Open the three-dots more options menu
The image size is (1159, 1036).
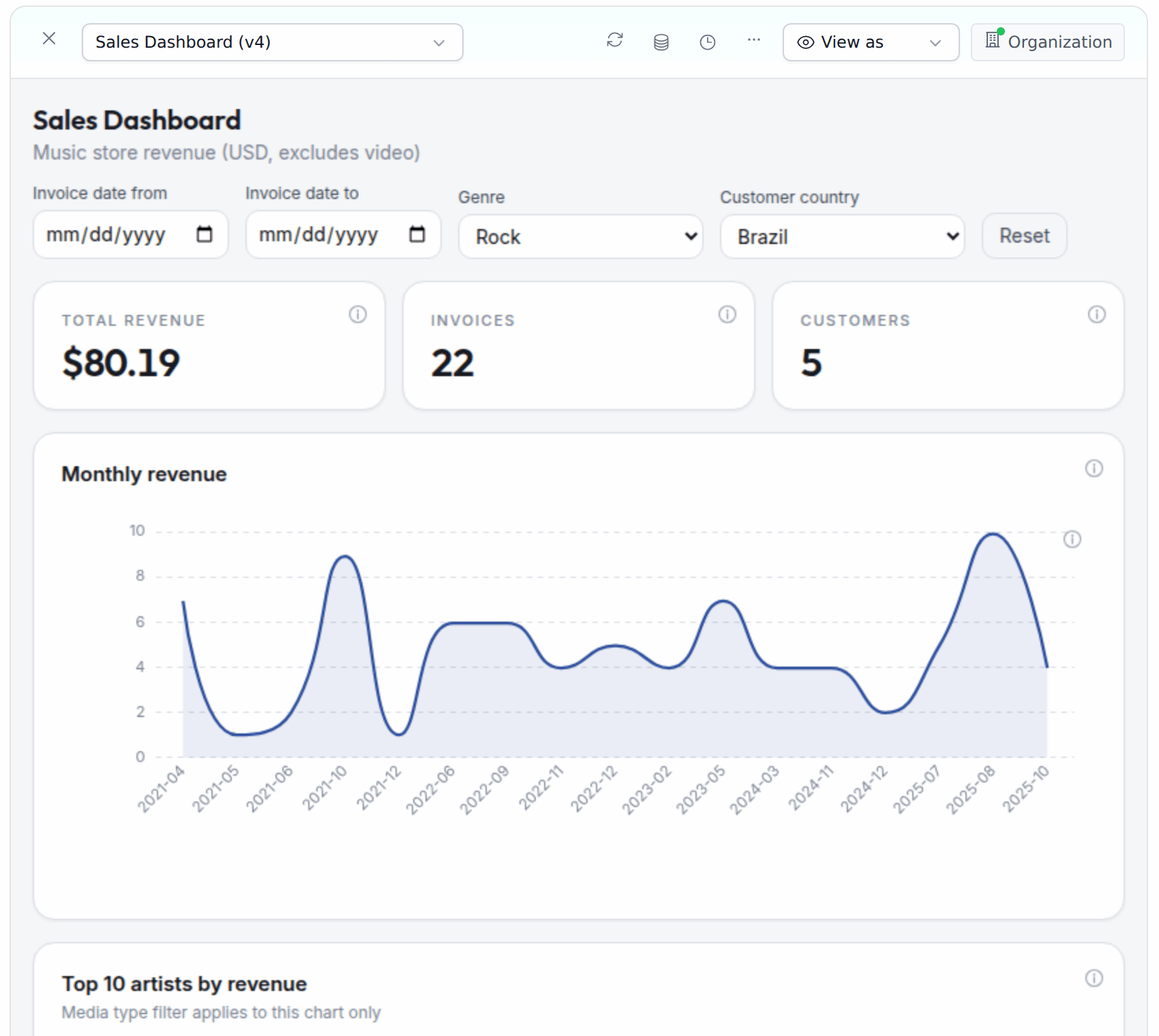click(x=754, y=40)
